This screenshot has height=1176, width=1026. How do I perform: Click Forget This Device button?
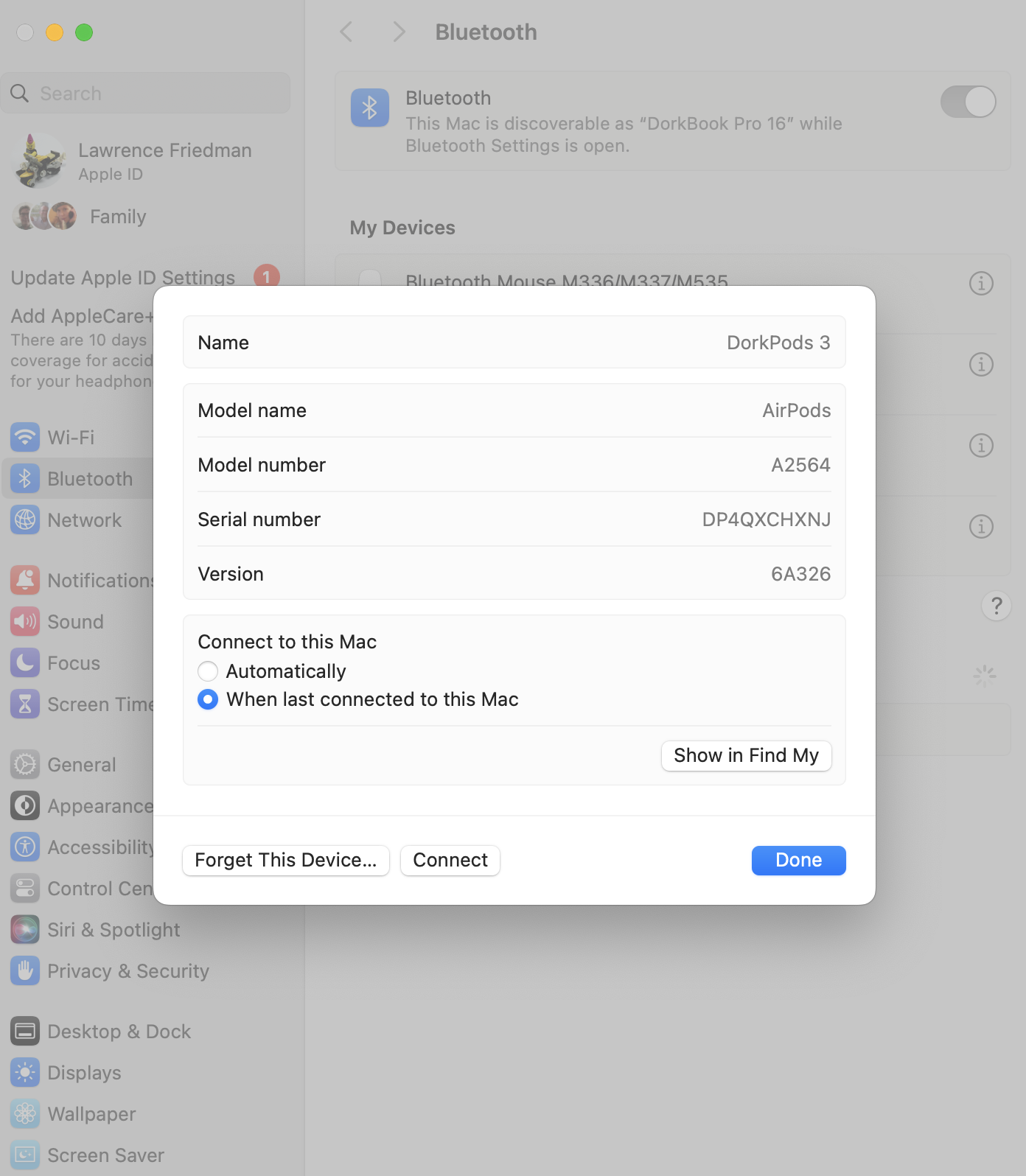(x=286, y=860)
